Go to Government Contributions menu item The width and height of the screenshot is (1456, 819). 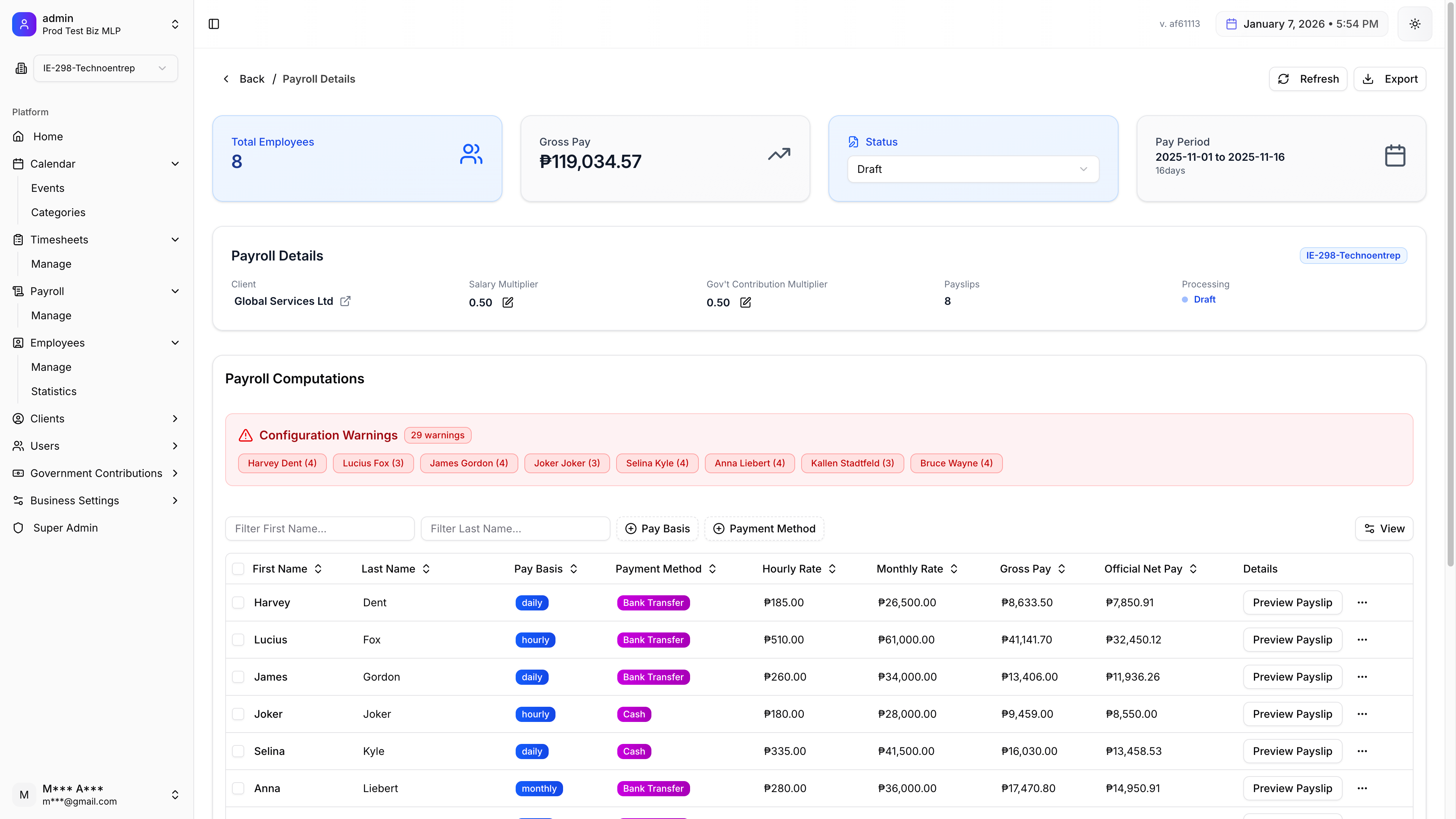click(96, 473)
